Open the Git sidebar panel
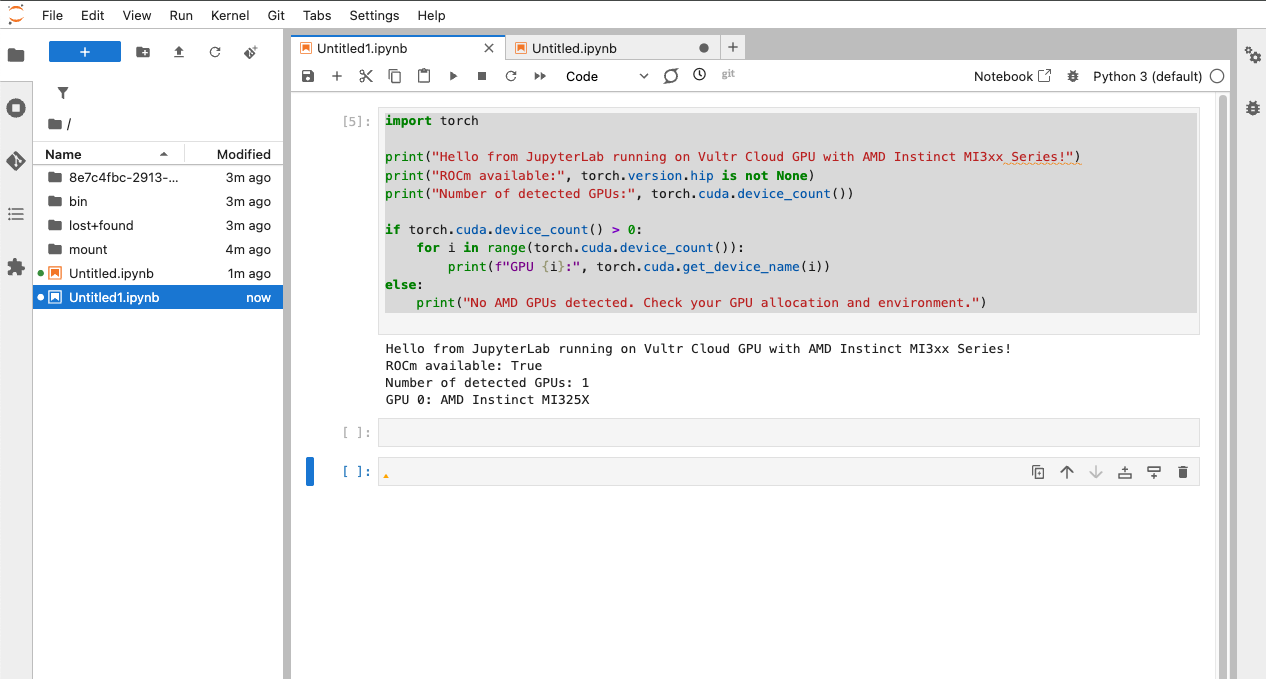Screen dimensions: 1266x679 (x=16, y=161)
